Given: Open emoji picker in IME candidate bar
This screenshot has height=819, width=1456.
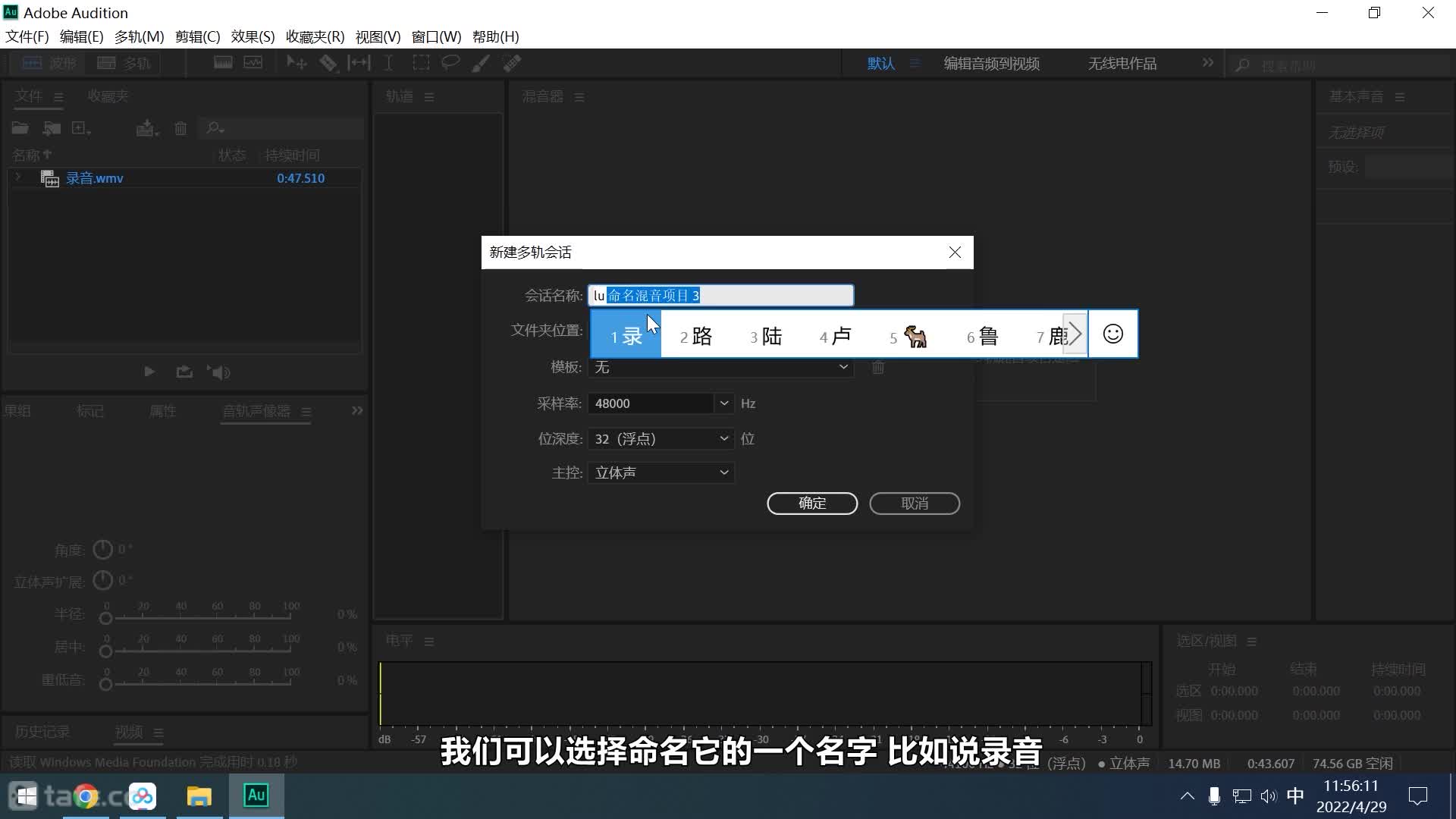Looking at the screenshot, I should coord(1112,334).
